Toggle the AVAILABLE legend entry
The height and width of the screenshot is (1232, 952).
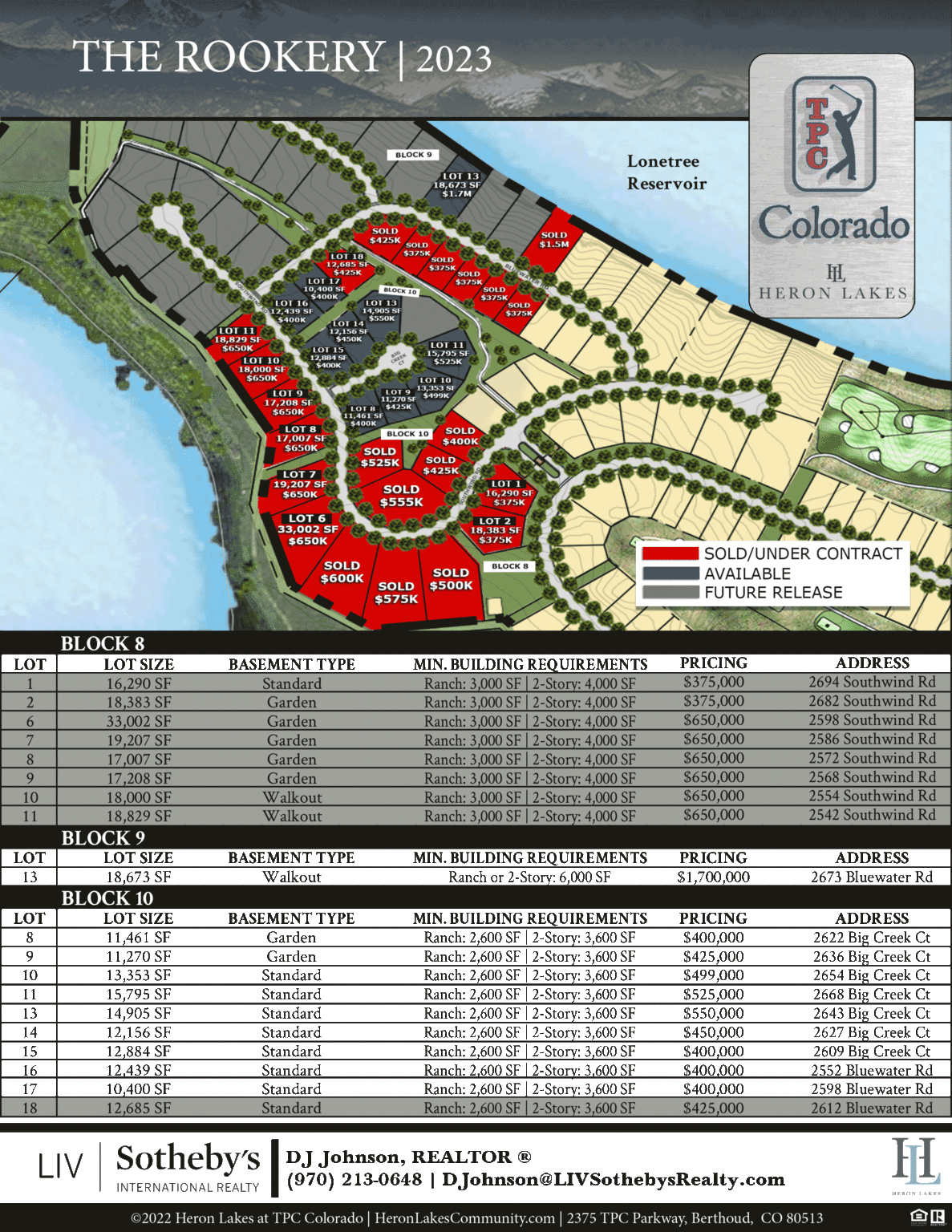pyautogui.click(x=746, y=573)
